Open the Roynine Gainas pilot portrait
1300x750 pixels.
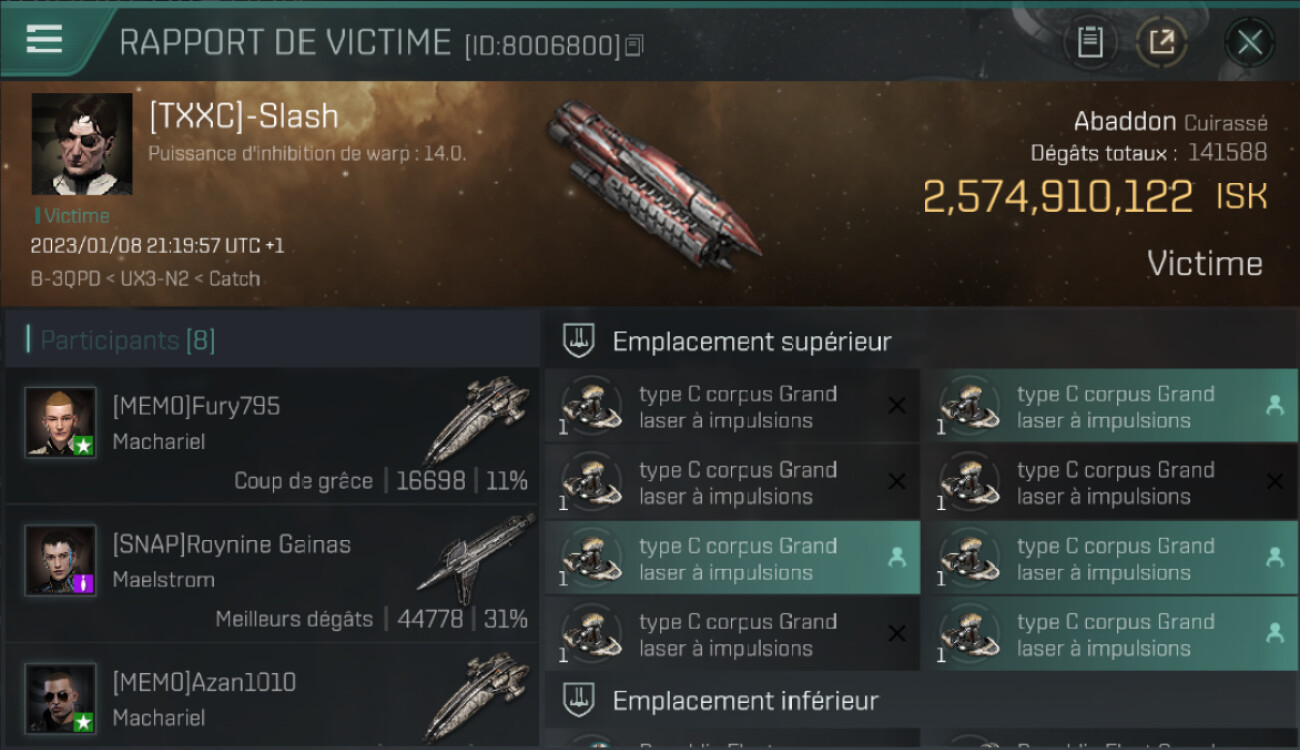click(x=61, y=560)
